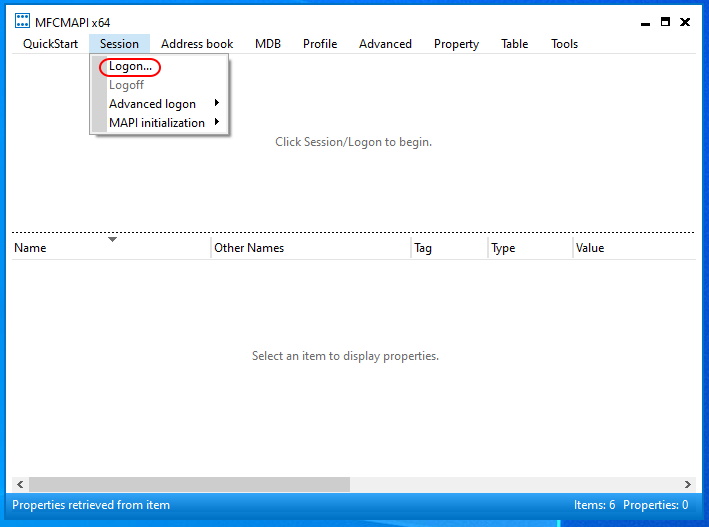The width and height of the screenshot is (709, 527).
Task: Click the horizontal scrollbar left arrow
Action: (x=20, y=484)
